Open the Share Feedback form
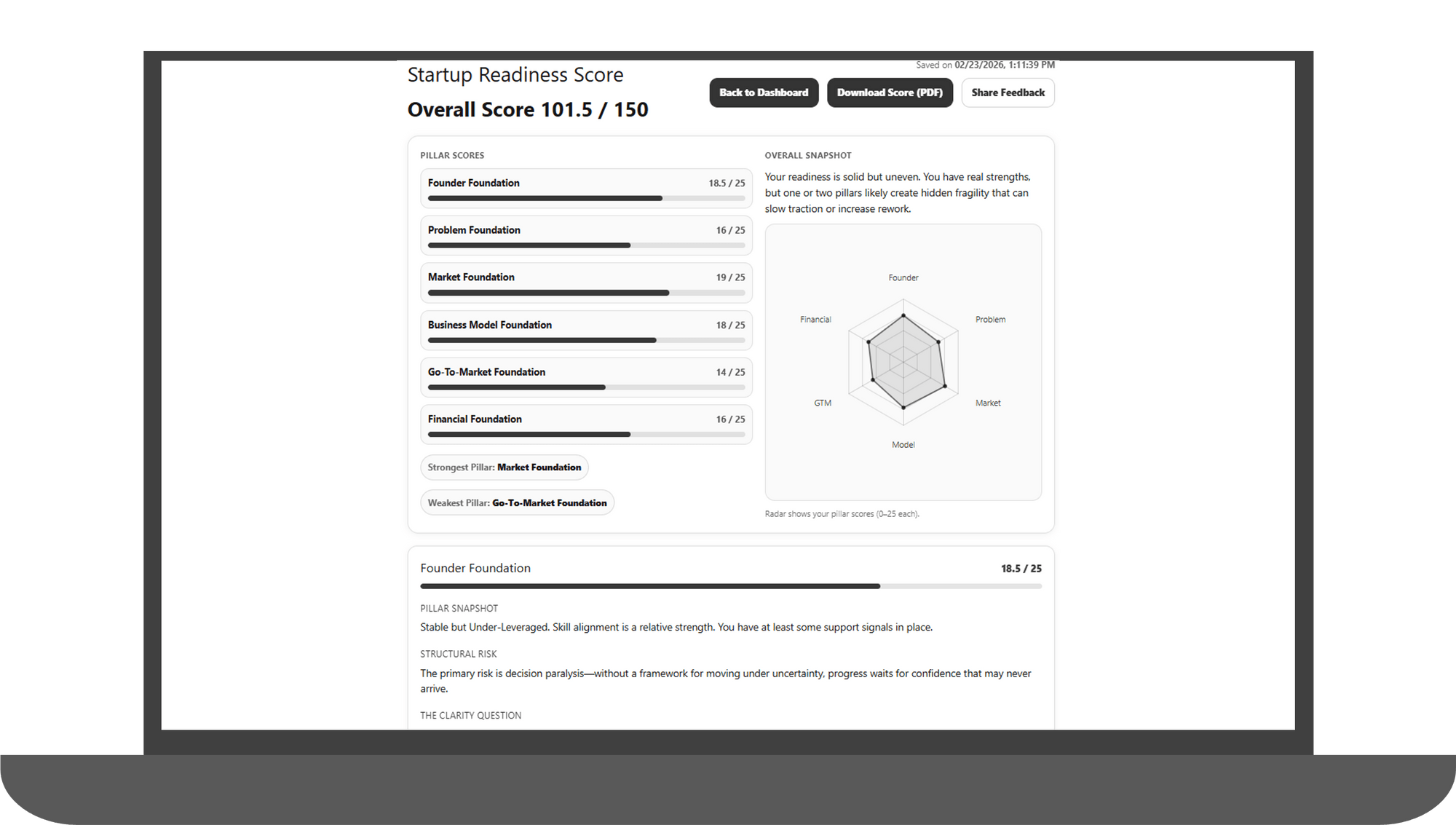Image resolution: width=1456 pixels, height=825 pixels. coord(1008,92)
